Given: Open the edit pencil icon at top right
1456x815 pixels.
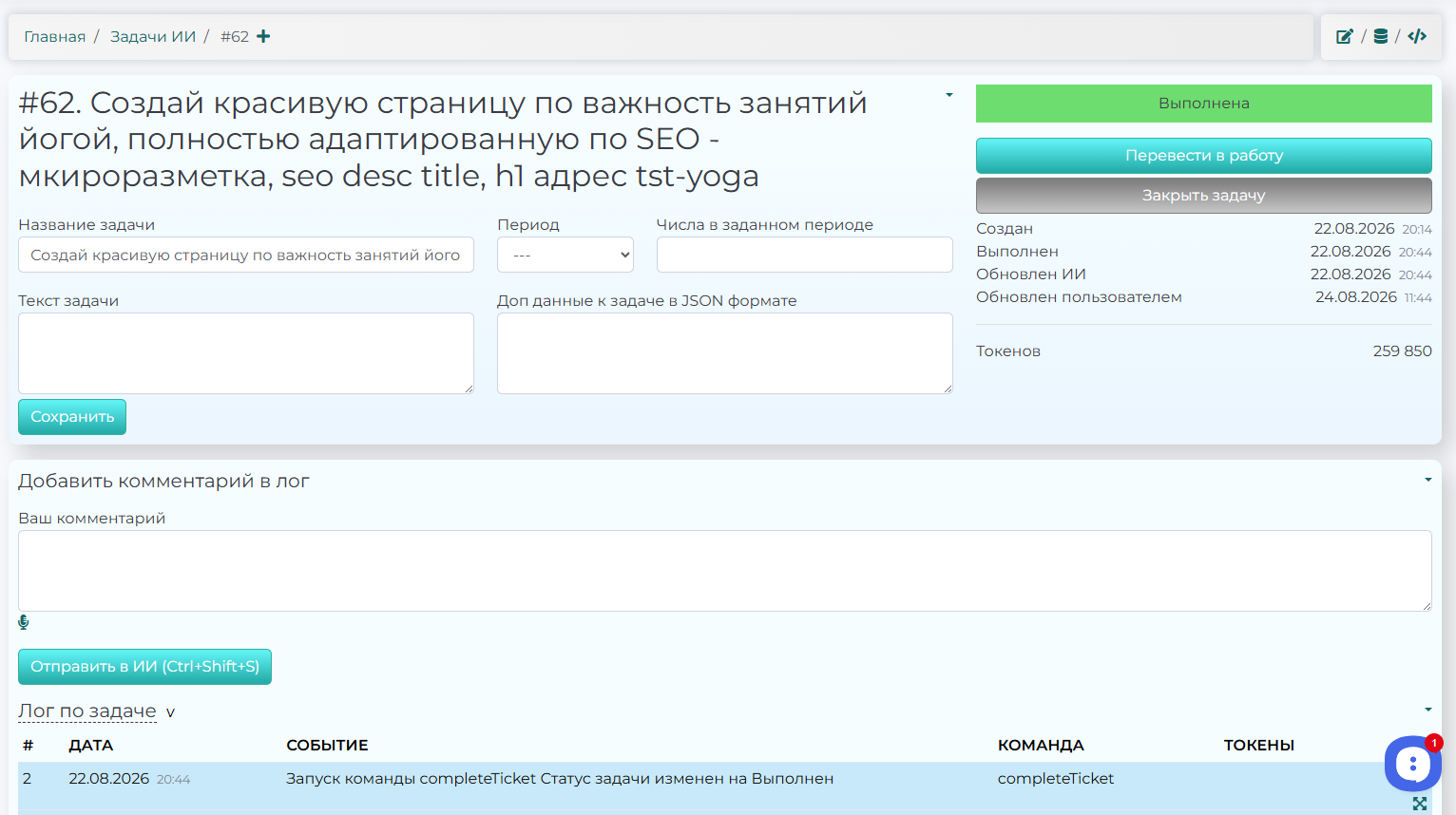Looking at the screenshot, I should (x=1345, y=36).
